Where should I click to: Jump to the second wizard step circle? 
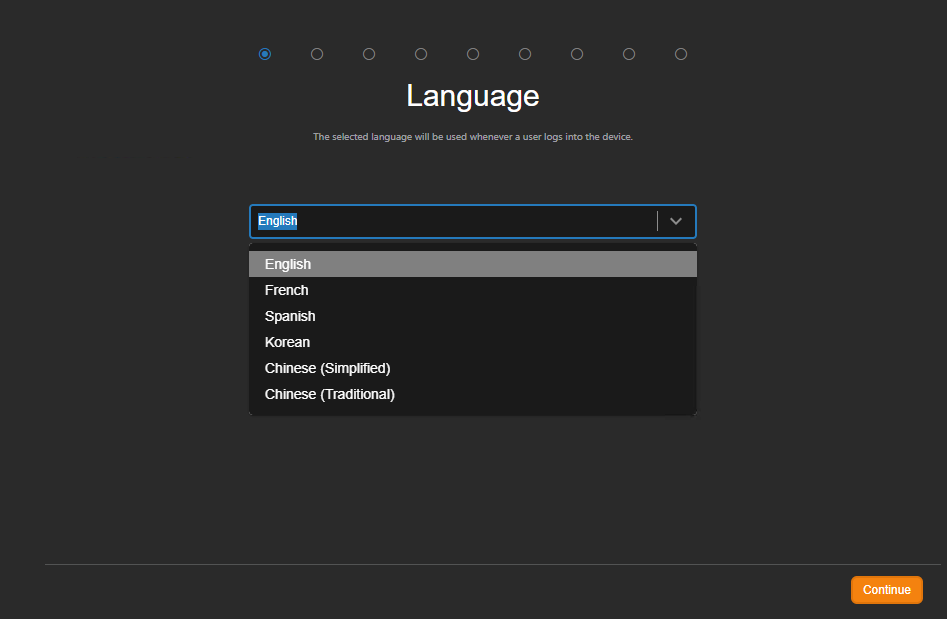point(316,54)
